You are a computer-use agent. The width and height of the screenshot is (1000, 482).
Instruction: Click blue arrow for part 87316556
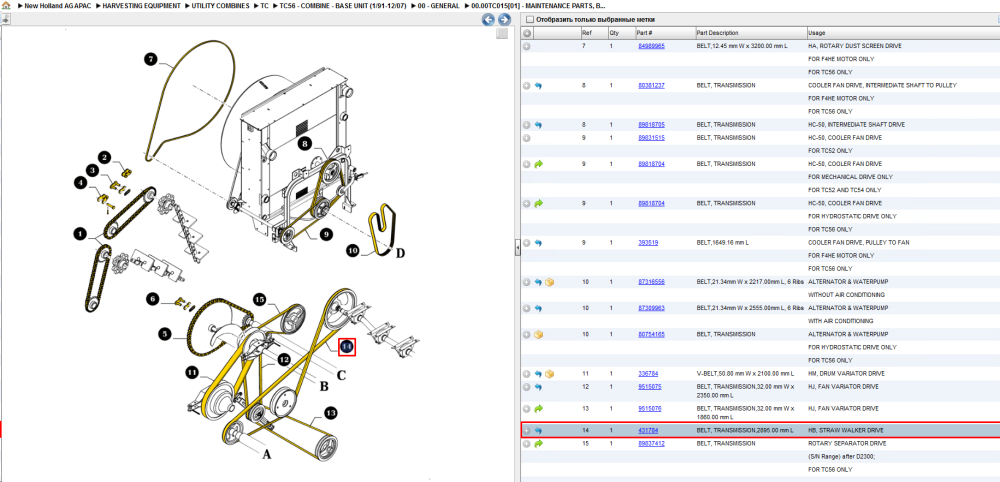tap(538, 282)
